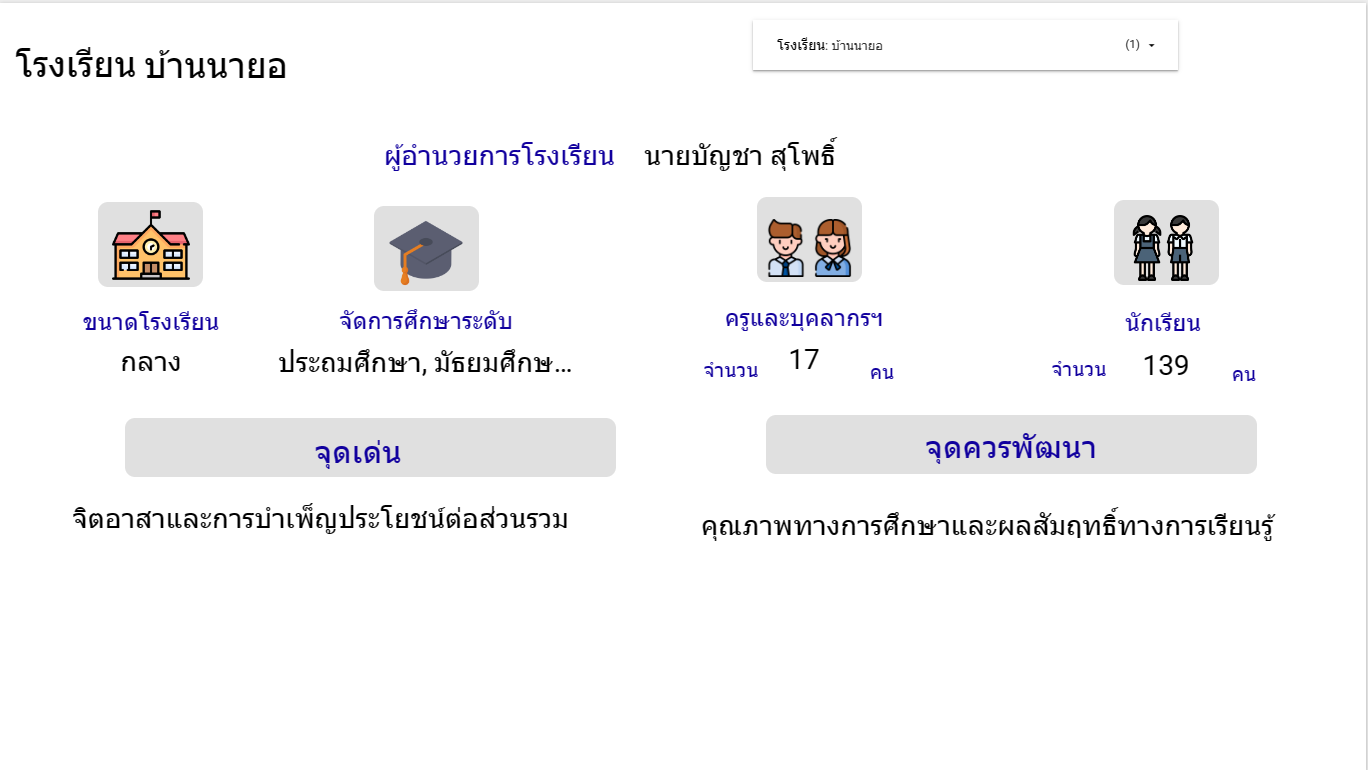Click the graduation cap icon
Image resolution: width=1368 pixels, height=770 pixels.
point(426,249)
